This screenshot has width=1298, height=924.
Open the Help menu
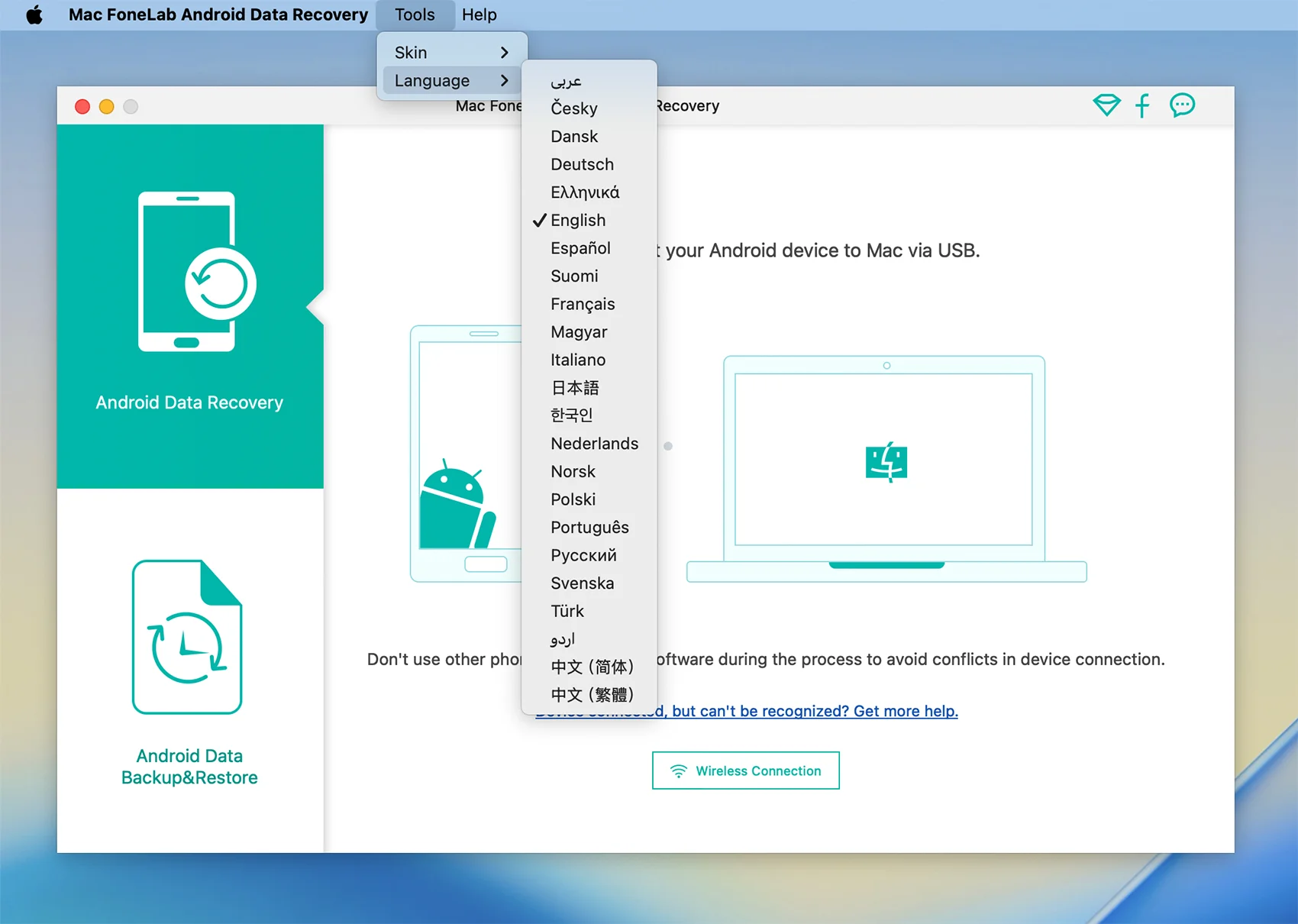479,15
